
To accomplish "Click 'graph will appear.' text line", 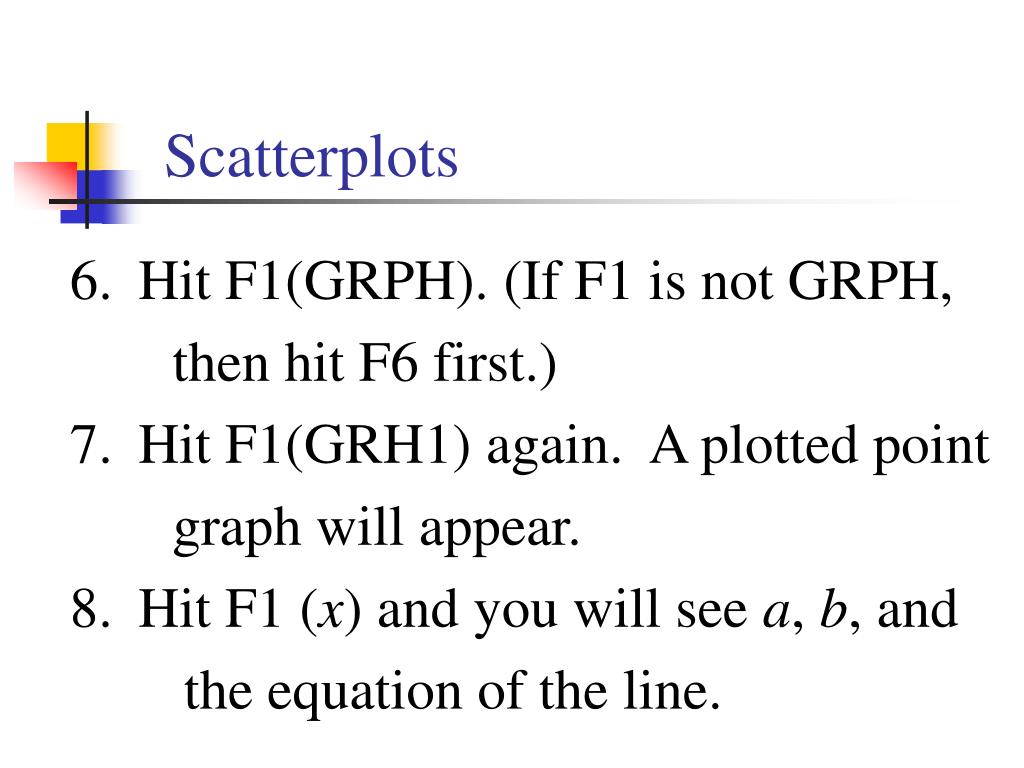I will click(376, 529).
